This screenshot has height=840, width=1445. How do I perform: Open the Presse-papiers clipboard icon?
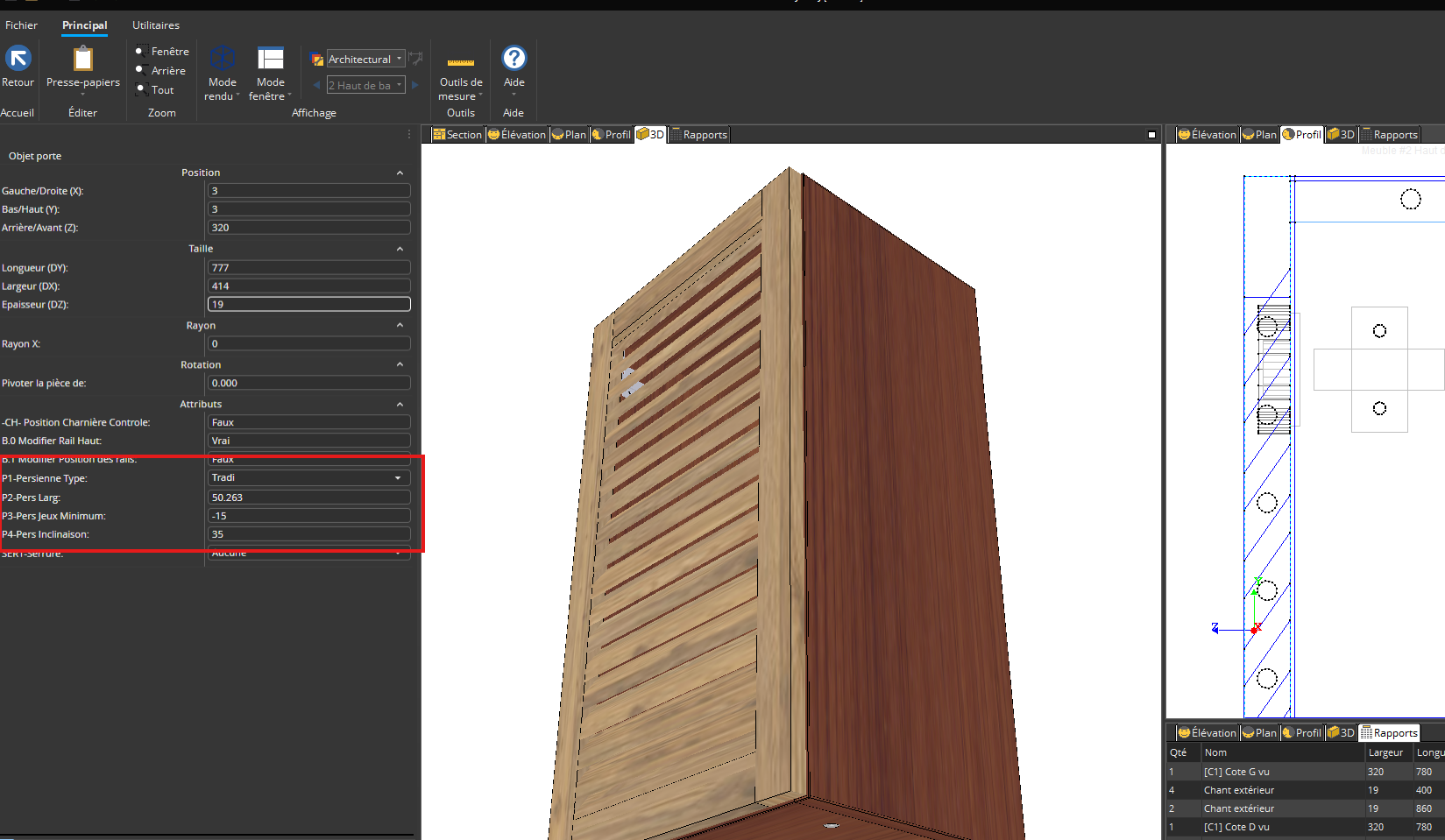(82, 59)
